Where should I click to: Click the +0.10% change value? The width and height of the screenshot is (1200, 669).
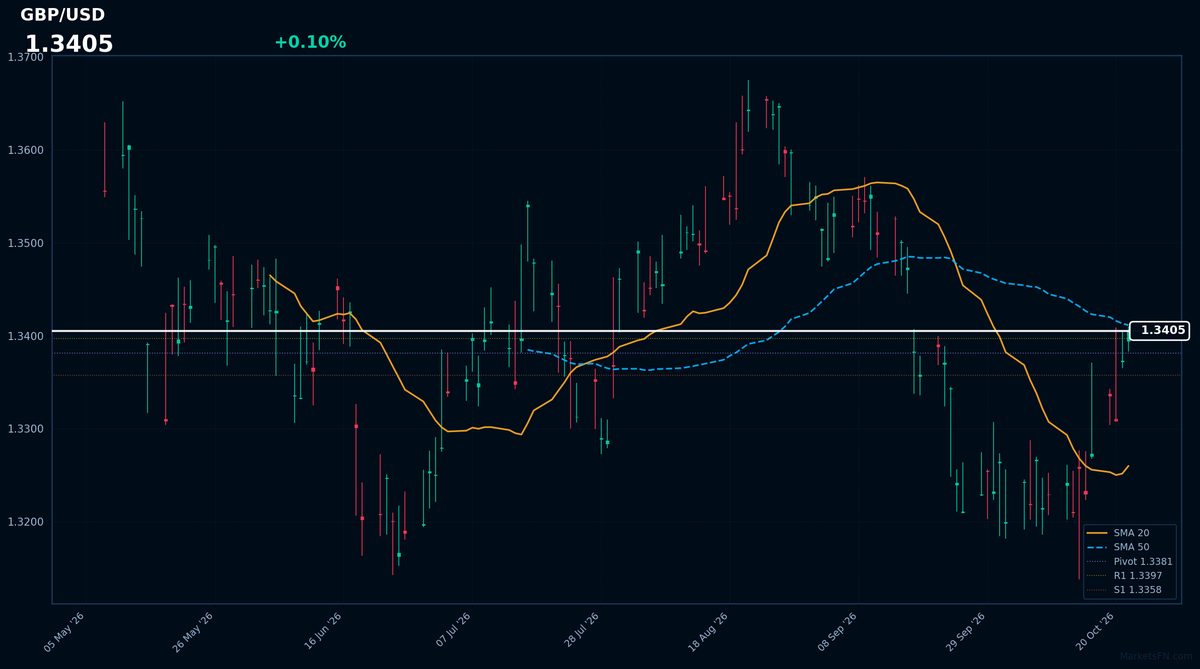coord(310,42)
